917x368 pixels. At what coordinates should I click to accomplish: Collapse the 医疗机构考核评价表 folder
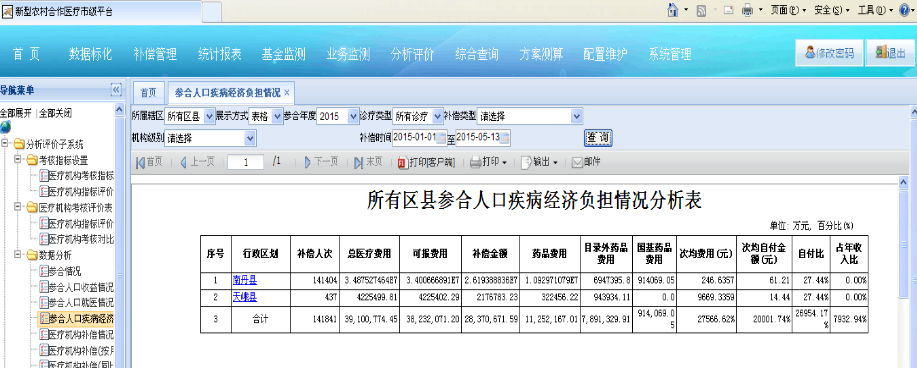tap(17, 207)
